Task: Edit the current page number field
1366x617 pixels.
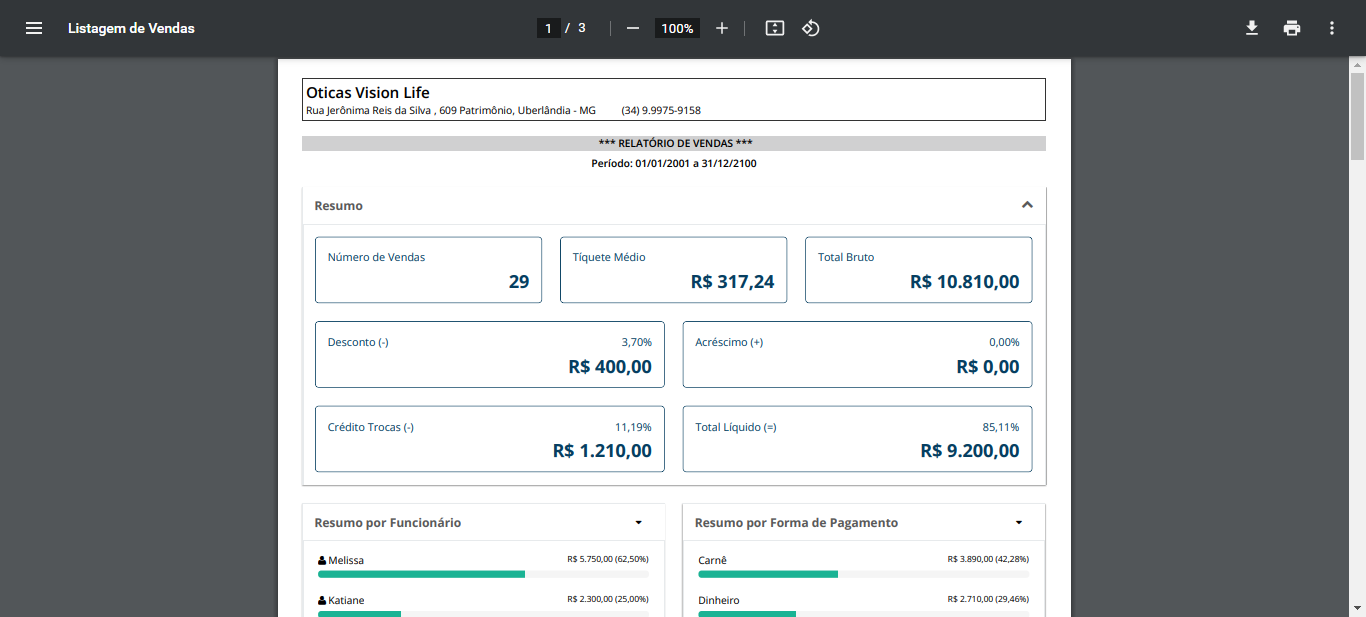Action: coord(548,28)
